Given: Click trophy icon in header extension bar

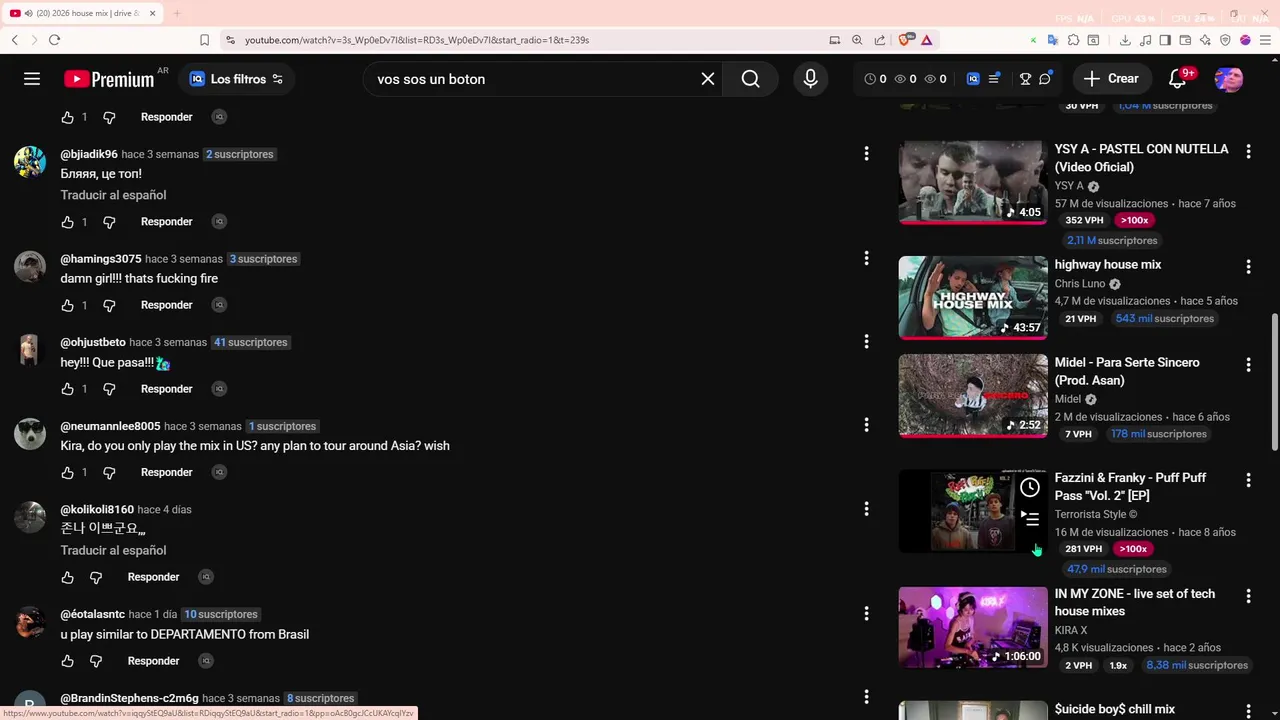Looking at the screenshot, I should (1025, 79).
